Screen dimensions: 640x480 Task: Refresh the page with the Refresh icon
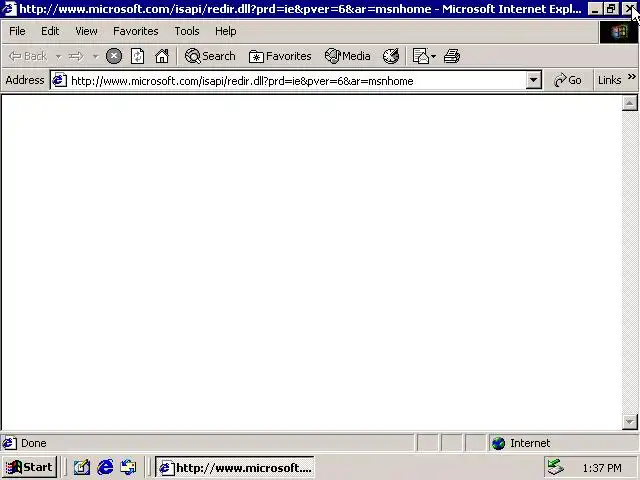coord(138,56)
